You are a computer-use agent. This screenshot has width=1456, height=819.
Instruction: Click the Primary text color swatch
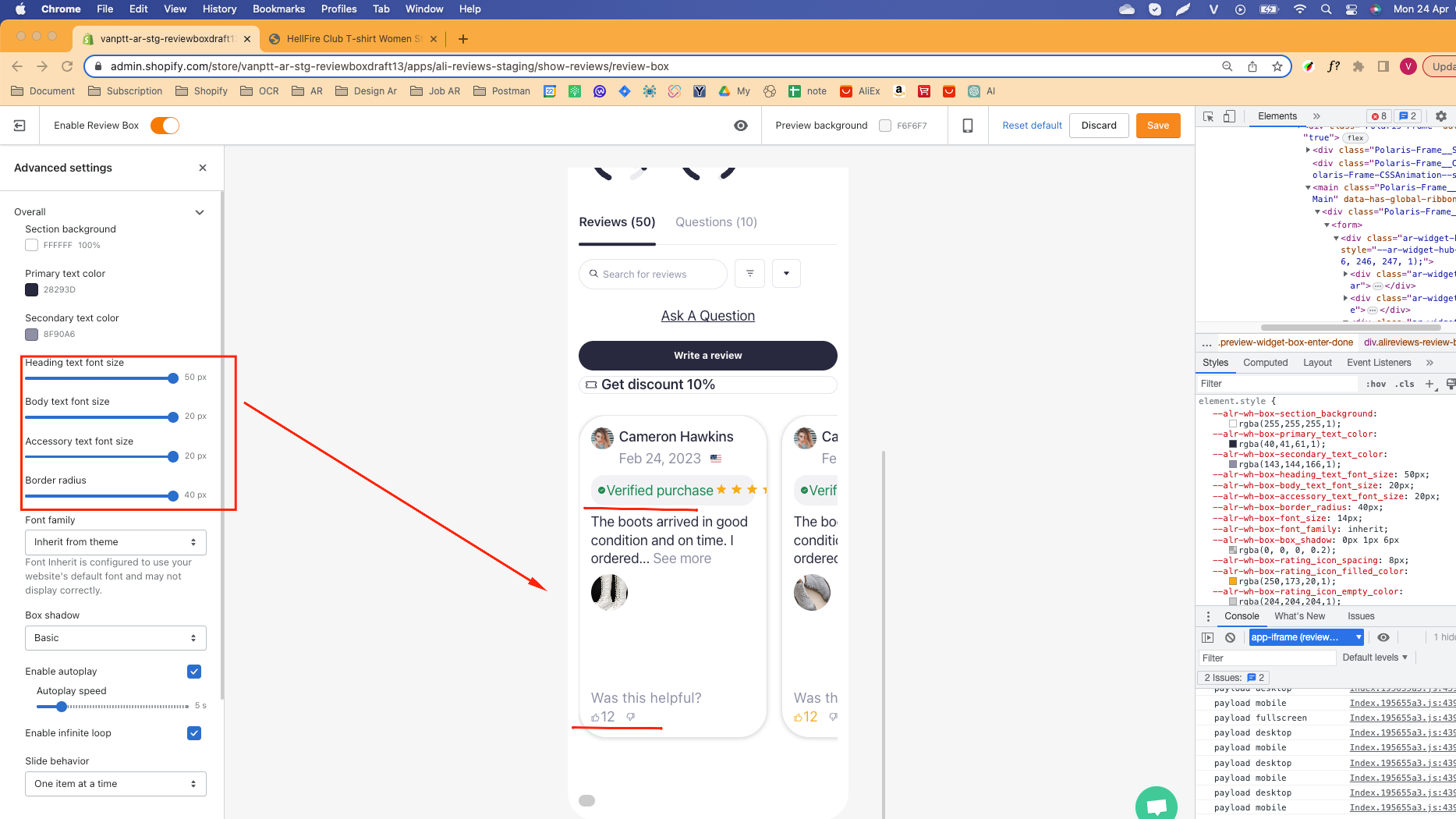tap(32, 289)
